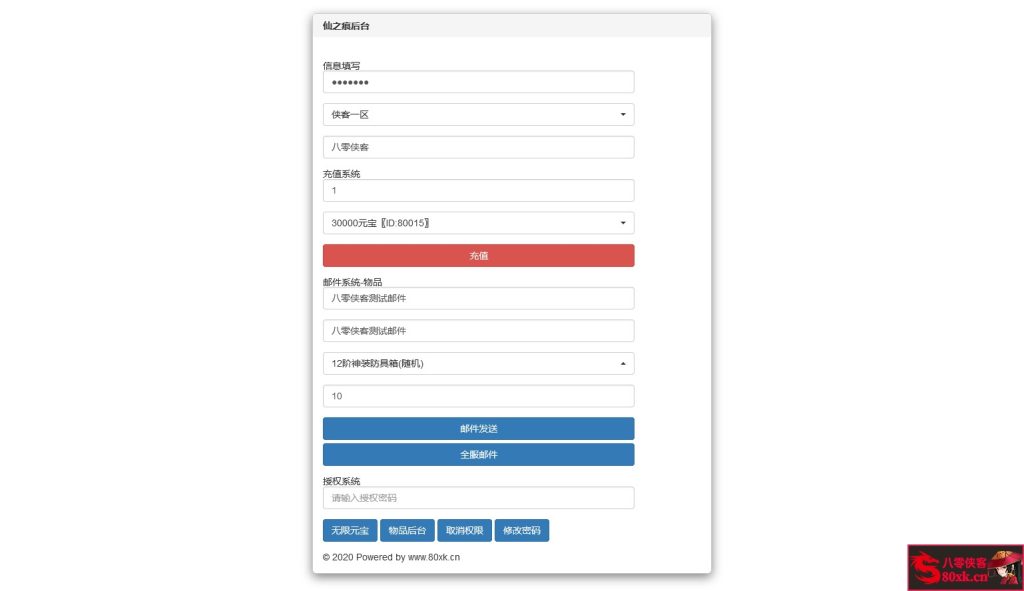Click the 请输入授权密码 authorization password field
1024x591 pixels.
pyautogui.click(x=478, y=497)
